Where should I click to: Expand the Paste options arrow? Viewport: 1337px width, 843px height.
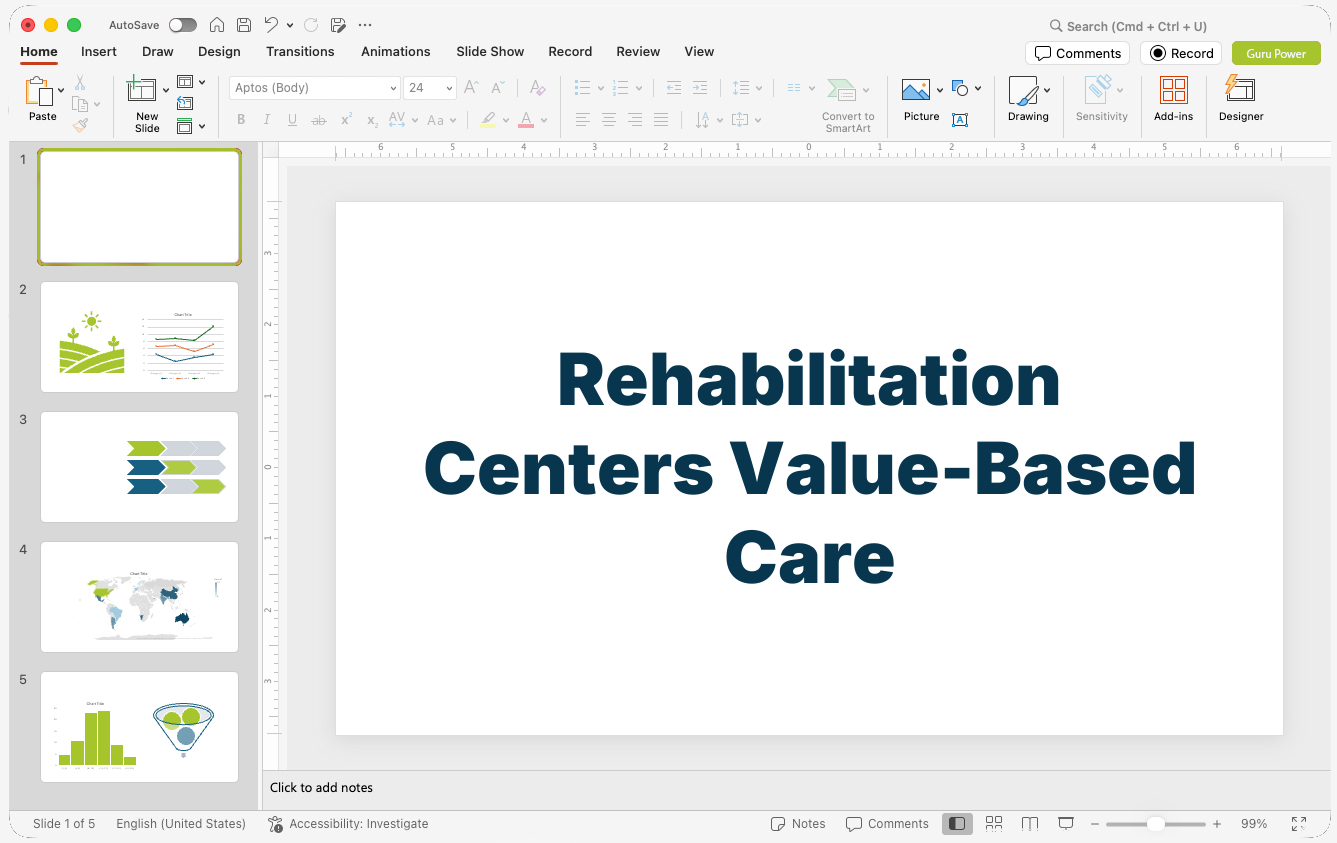coord(62,91)
